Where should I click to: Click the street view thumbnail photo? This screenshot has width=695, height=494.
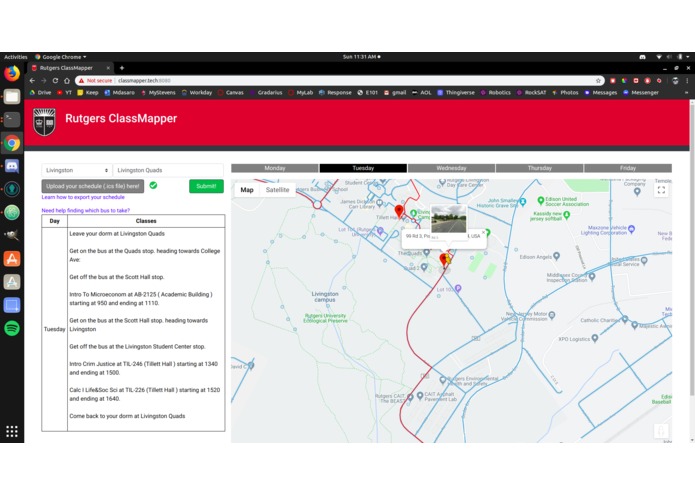[x=449, y=218]
